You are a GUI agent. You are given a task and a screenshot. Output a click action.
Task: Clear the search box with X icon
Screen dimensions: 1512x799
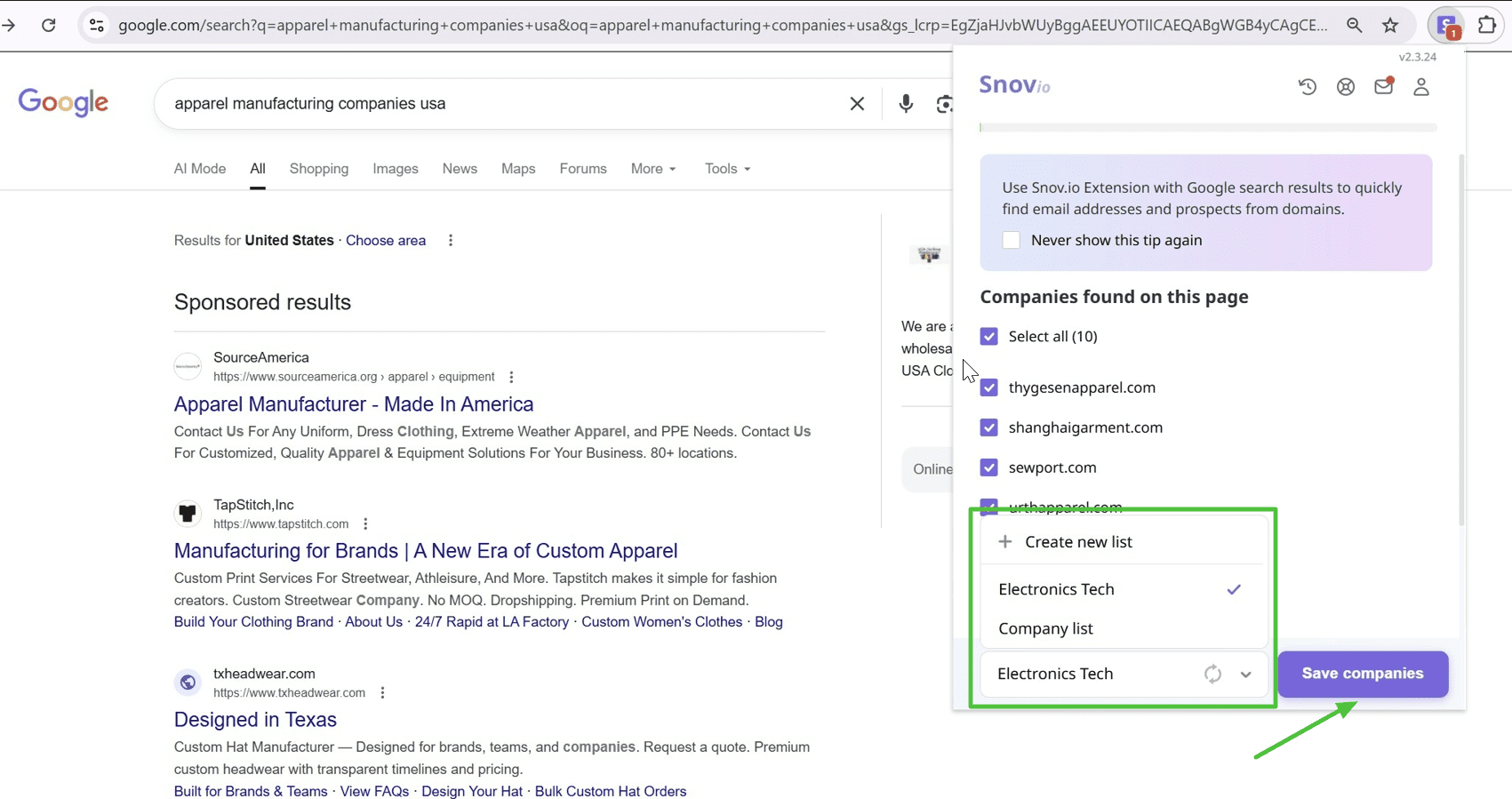[857, 104]
